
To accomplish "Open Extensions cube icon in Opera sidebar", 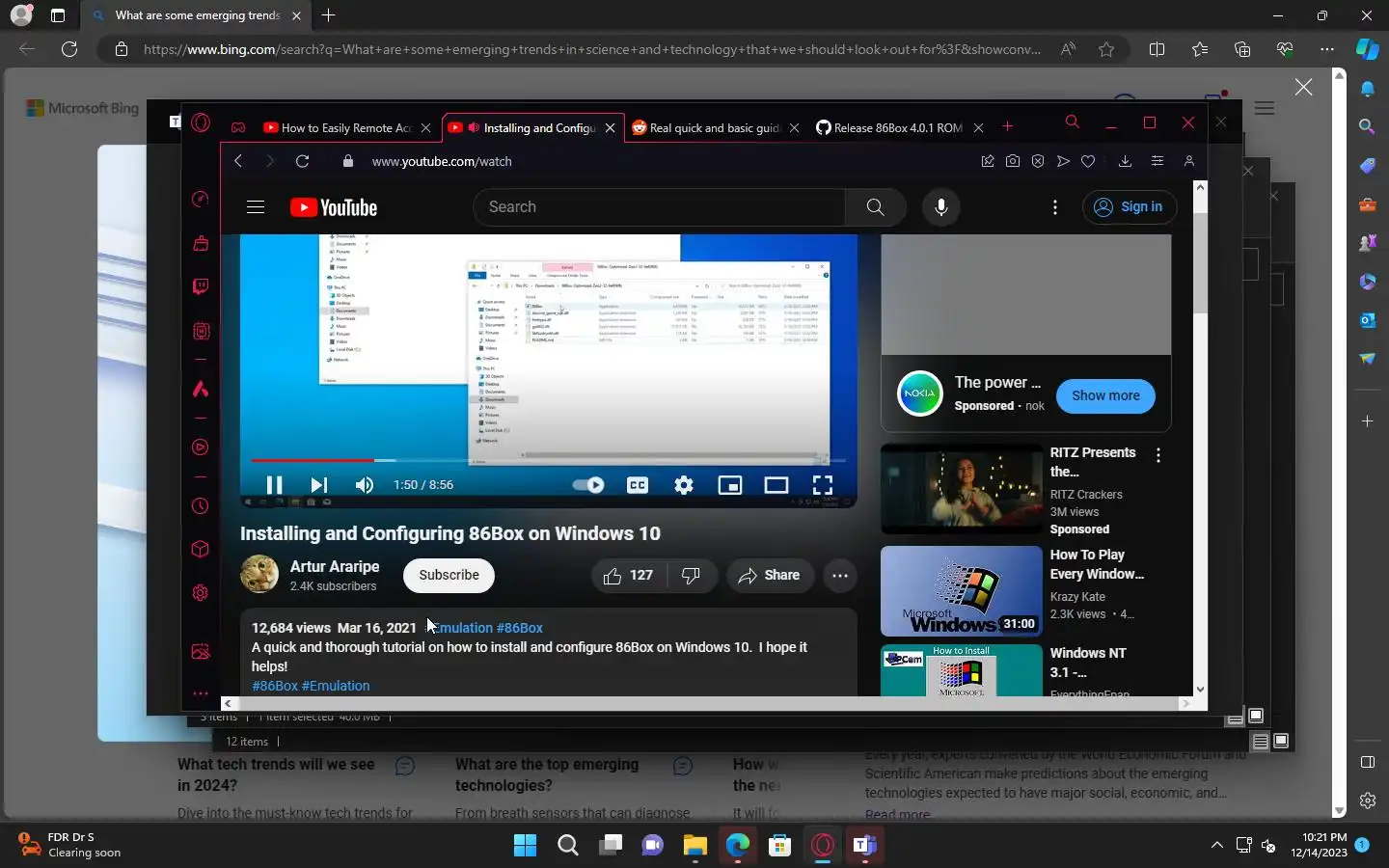I will (201, 549).
